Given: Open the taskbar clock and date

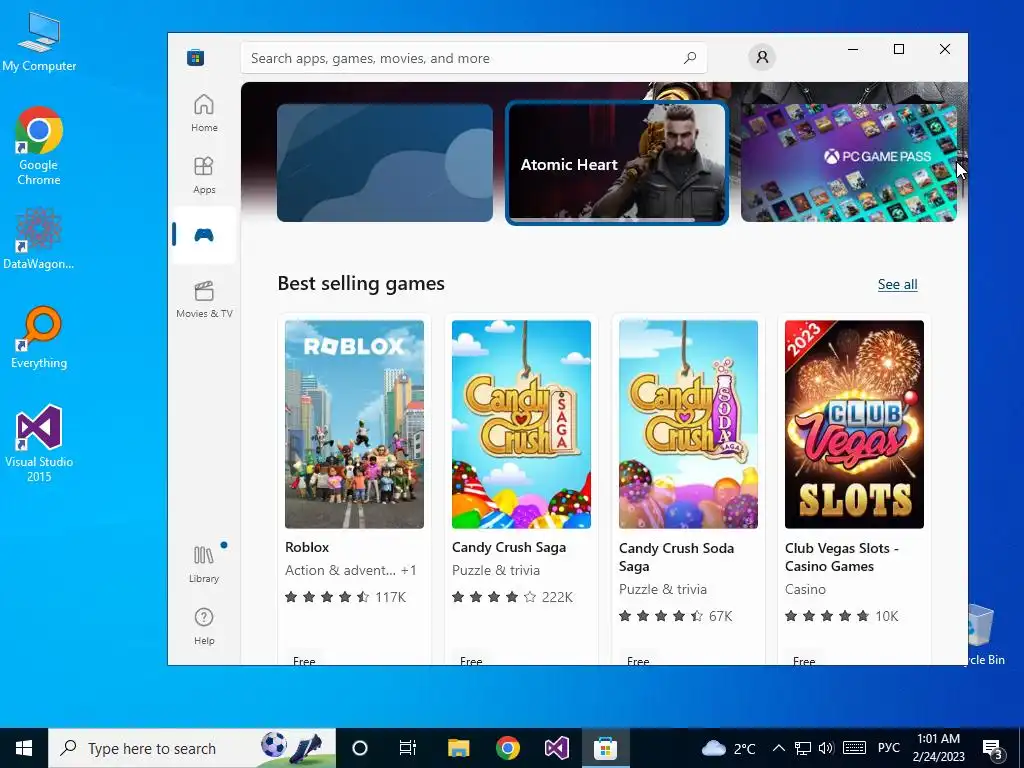Looking at the screenshot, I should pyautogui.click(x=938, y=748).
